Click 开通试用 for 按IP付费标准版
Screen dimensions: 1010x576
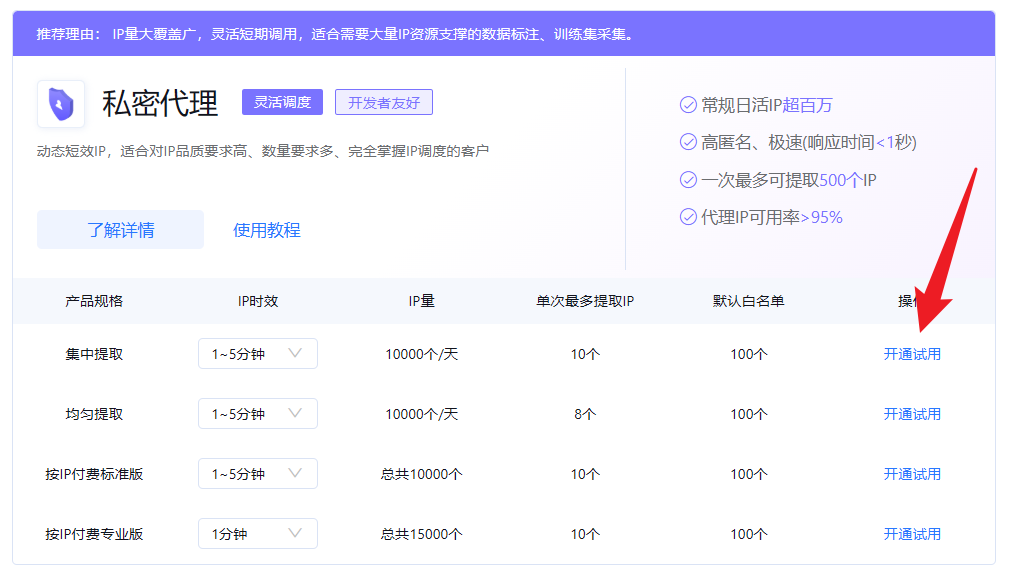tap(913, 473)
